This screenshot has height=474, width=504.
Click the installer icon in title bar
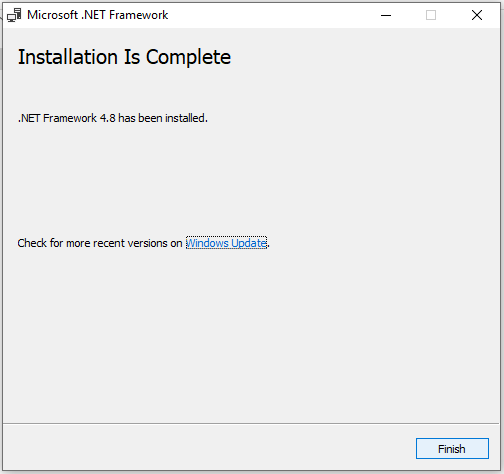(14, 15)
